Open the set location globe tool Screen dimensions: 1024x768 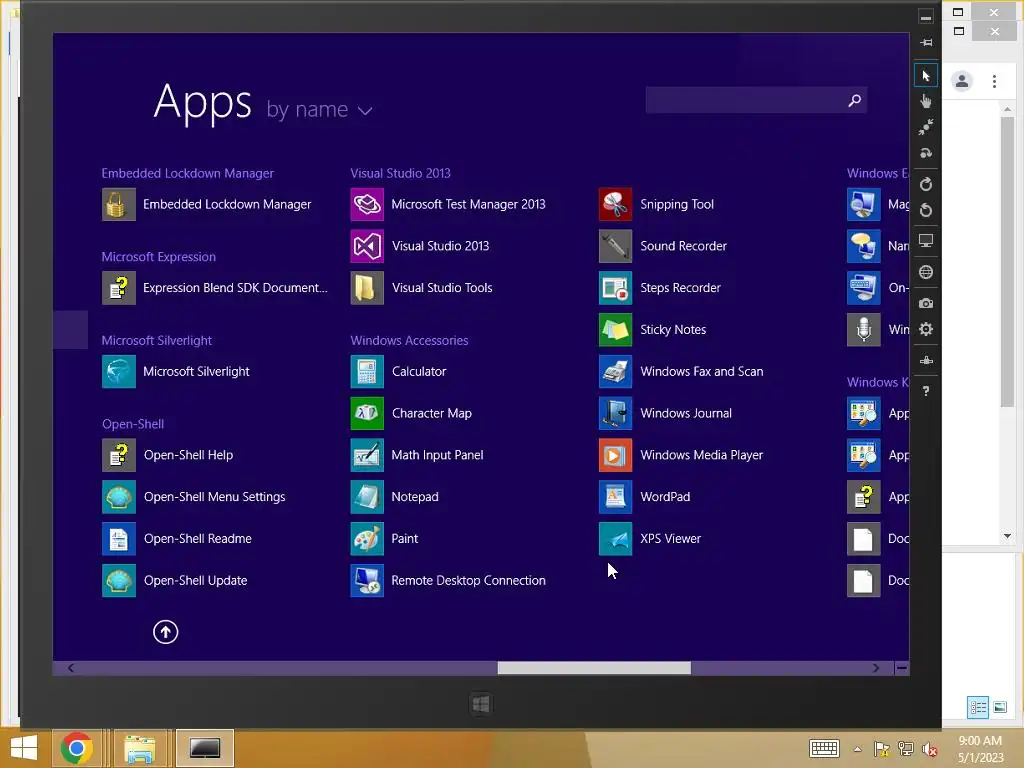click(926, 272)
